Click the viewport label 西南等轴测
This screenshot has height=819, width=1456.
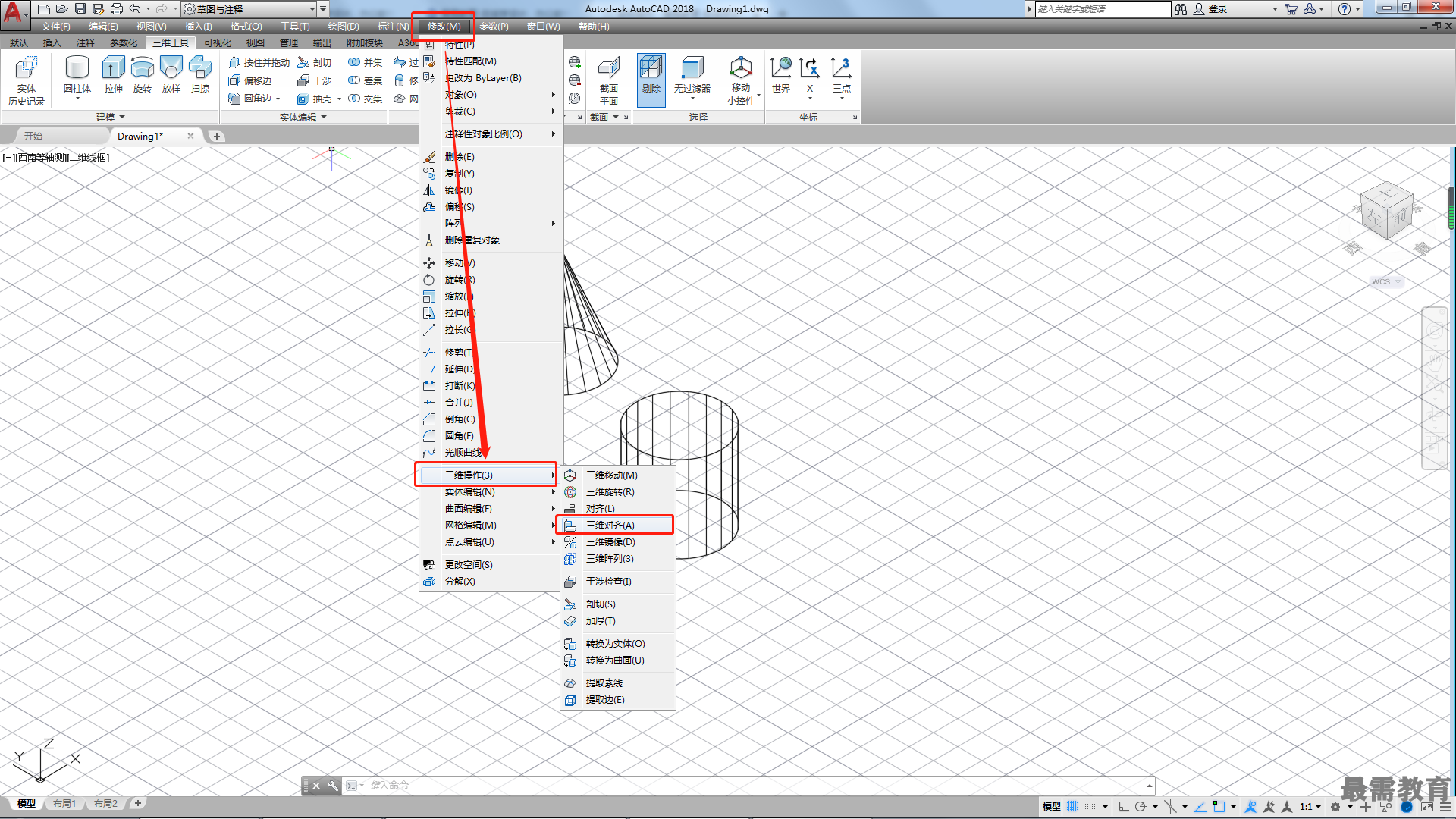pos(42,158)
